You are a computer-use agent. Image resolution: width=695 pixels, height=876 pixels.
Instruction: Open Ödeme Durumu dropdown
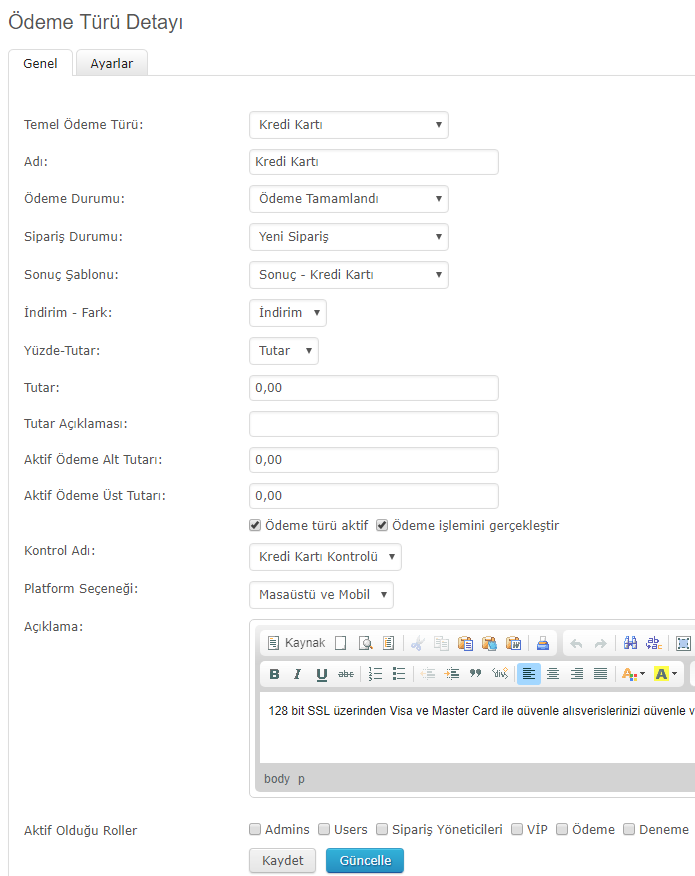point(349,199)
